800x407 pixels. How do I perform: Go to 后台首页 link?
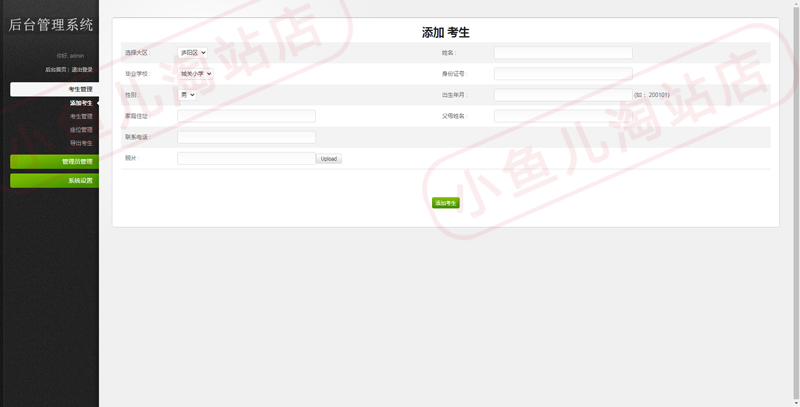coord(56,69)
